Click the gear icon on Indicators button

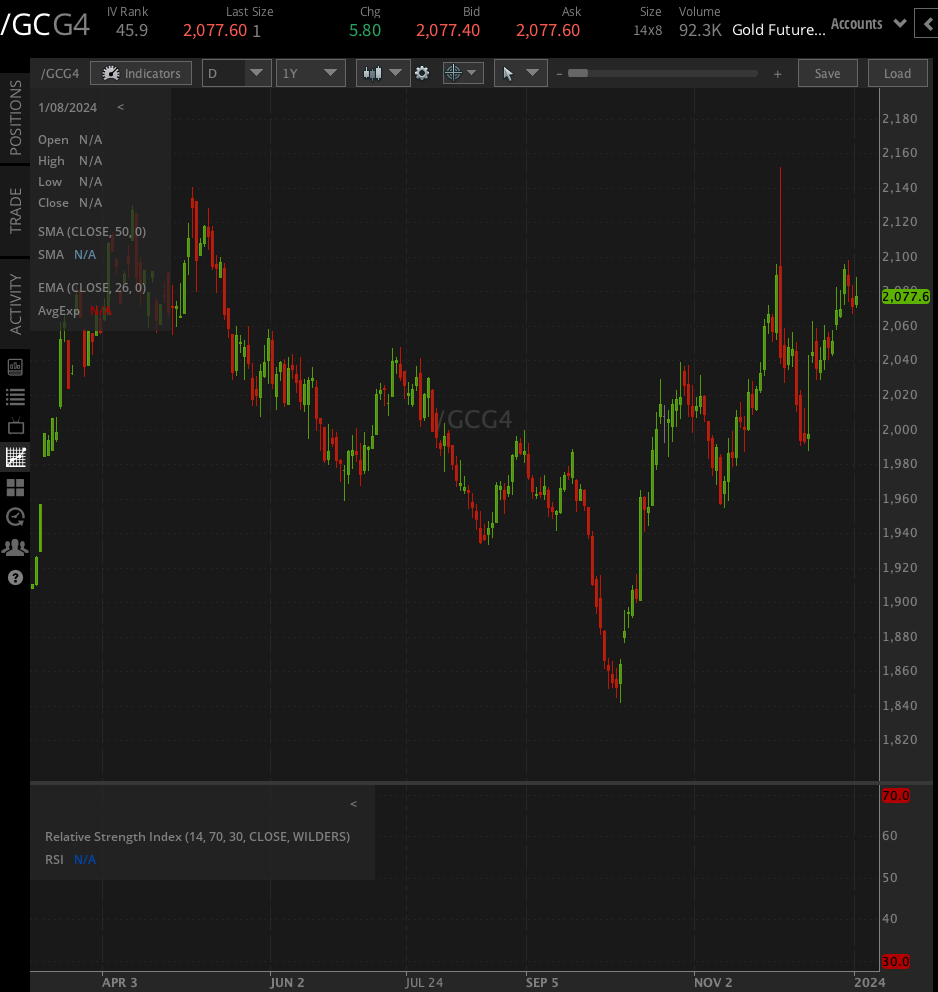pos(111,73)
